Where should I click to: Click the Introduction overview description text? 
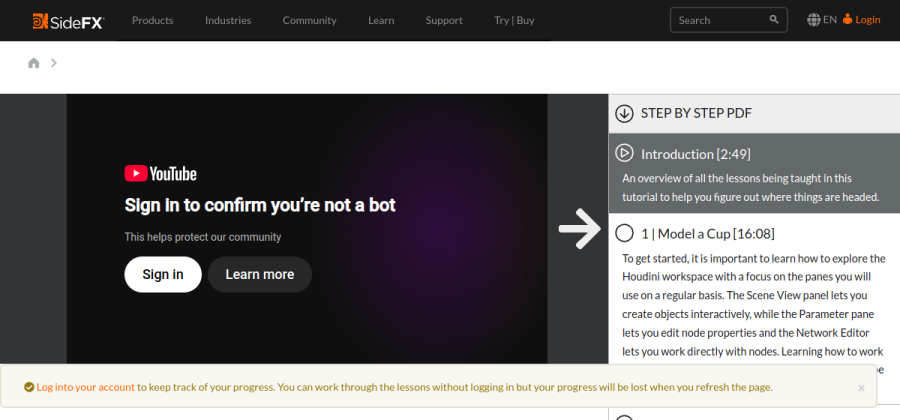point(751,188)
